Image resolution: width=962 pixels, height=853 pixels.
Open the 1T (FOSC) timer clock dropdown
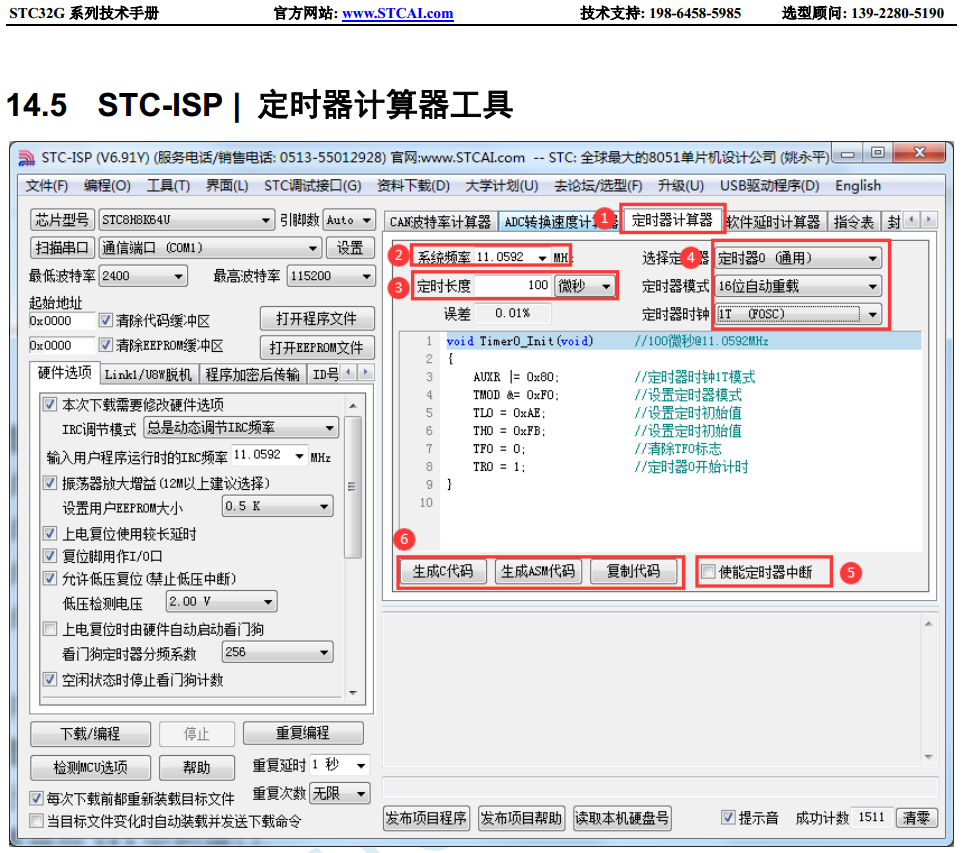[x=798, y=314]
